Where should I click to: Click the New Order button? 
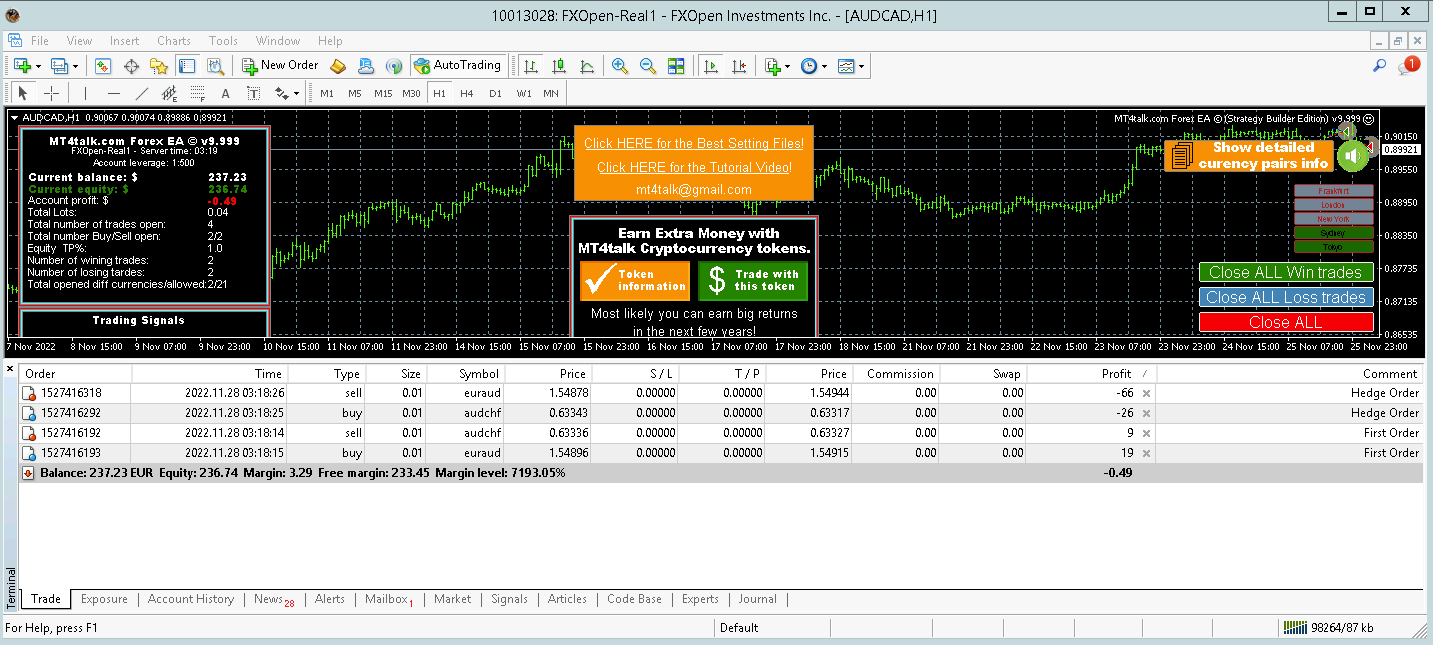(x=280, y=66)
